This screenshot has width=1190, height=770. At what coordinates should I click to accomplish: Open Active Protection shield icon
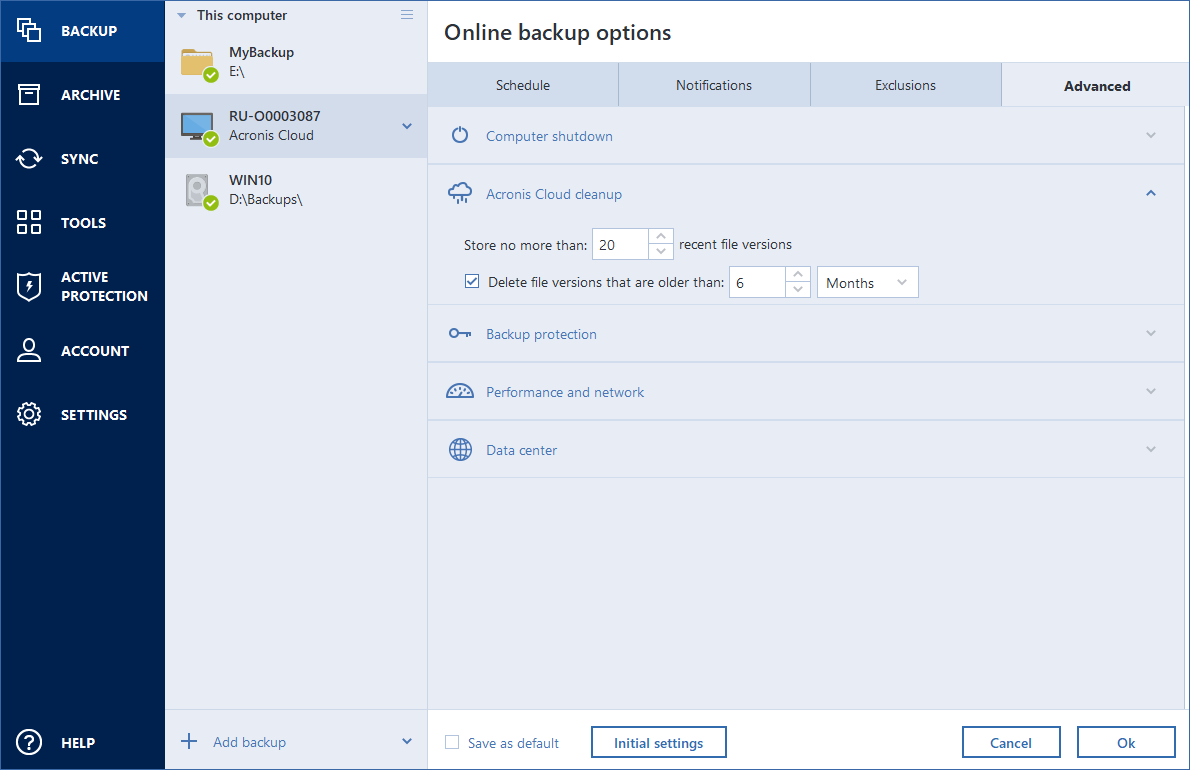click(29, 287)
